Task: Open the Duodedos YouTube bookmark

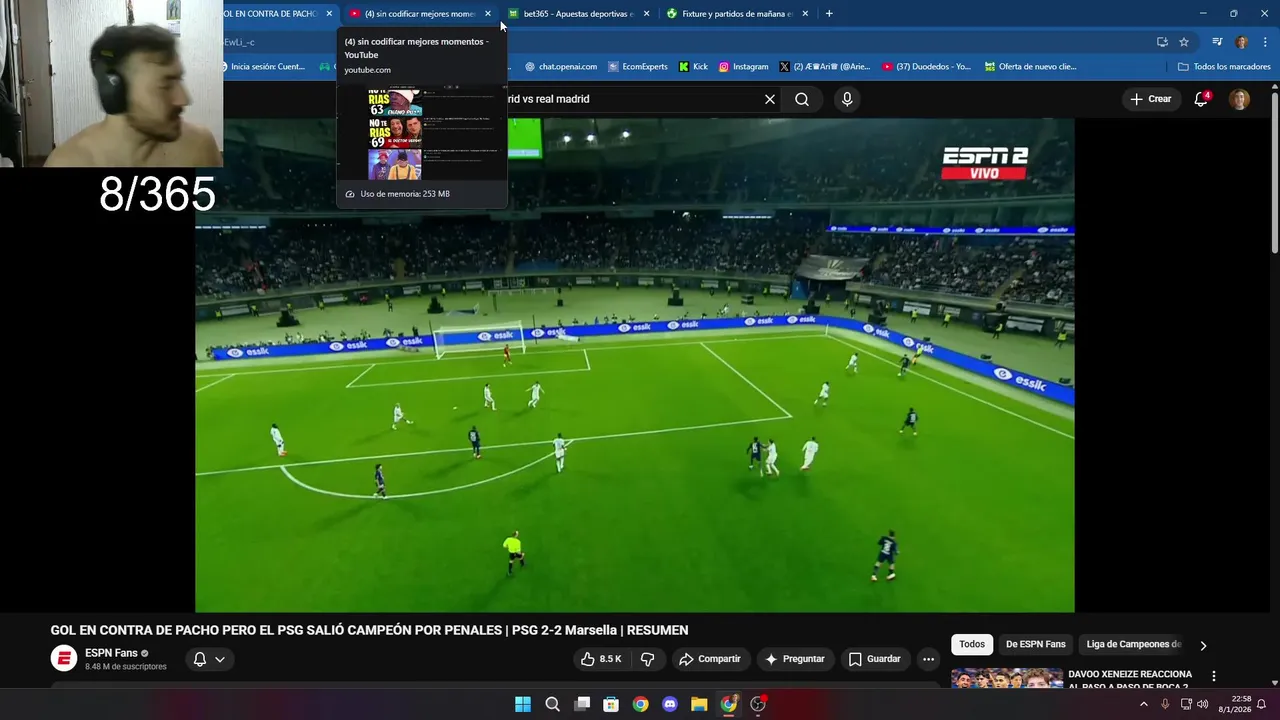Action: tap(926, 67)
